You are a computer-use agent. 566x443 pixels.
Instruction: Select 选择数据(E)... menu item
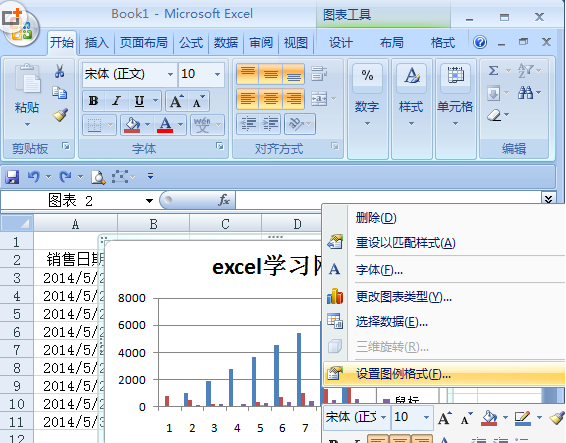444,321
